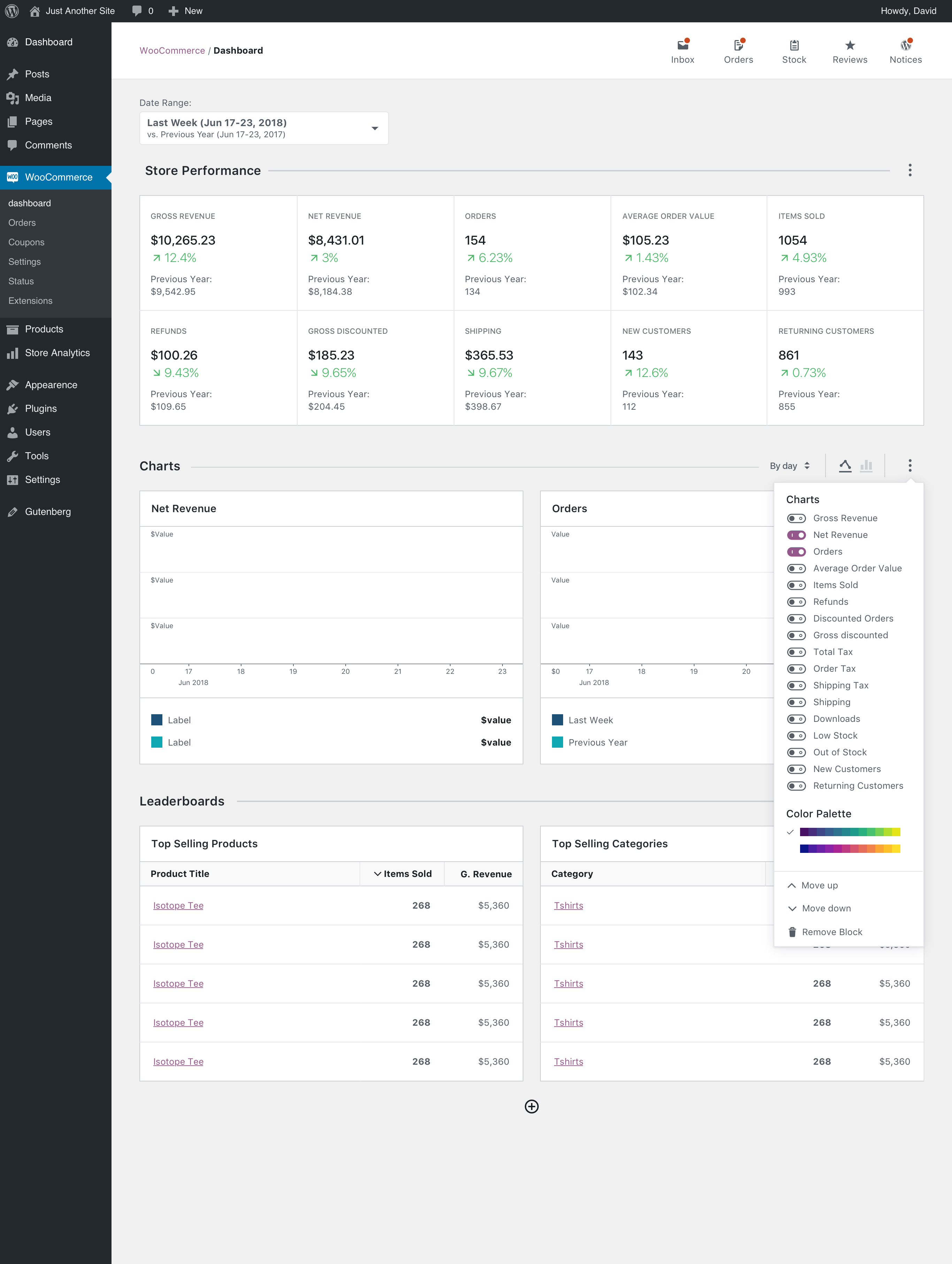Open the Store Performance options menu
Screen dimensions: 952x1264
[x=910, y=170]
